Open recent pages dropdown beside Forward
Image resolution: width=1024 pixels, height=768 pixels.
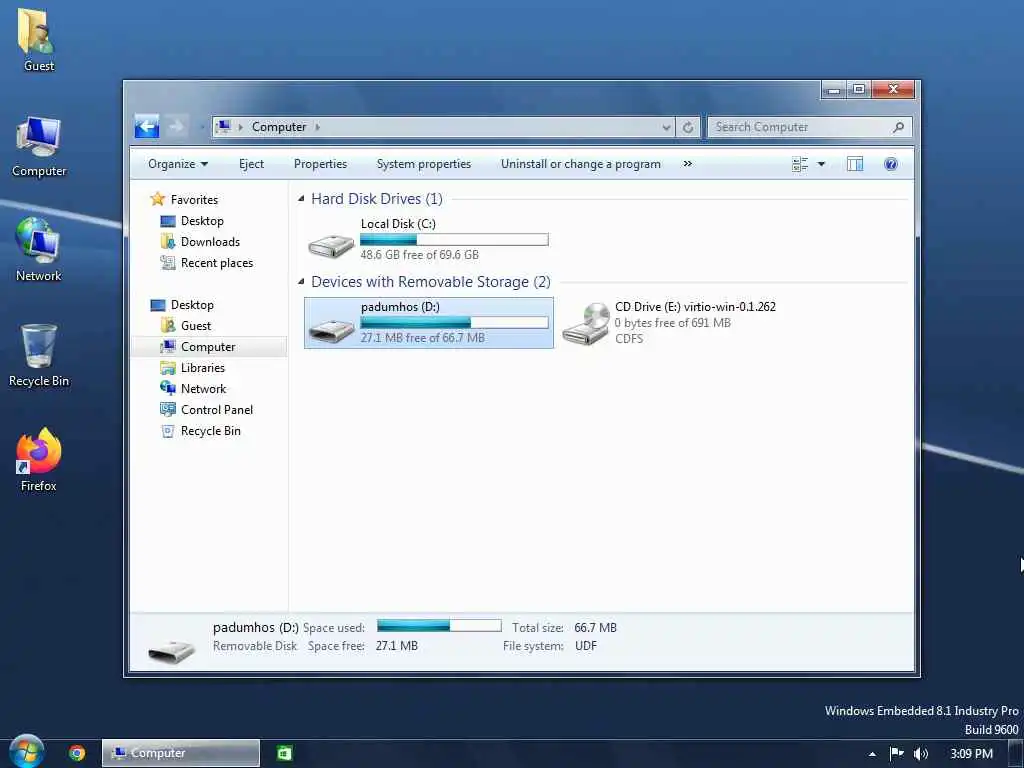click(202, 127)
